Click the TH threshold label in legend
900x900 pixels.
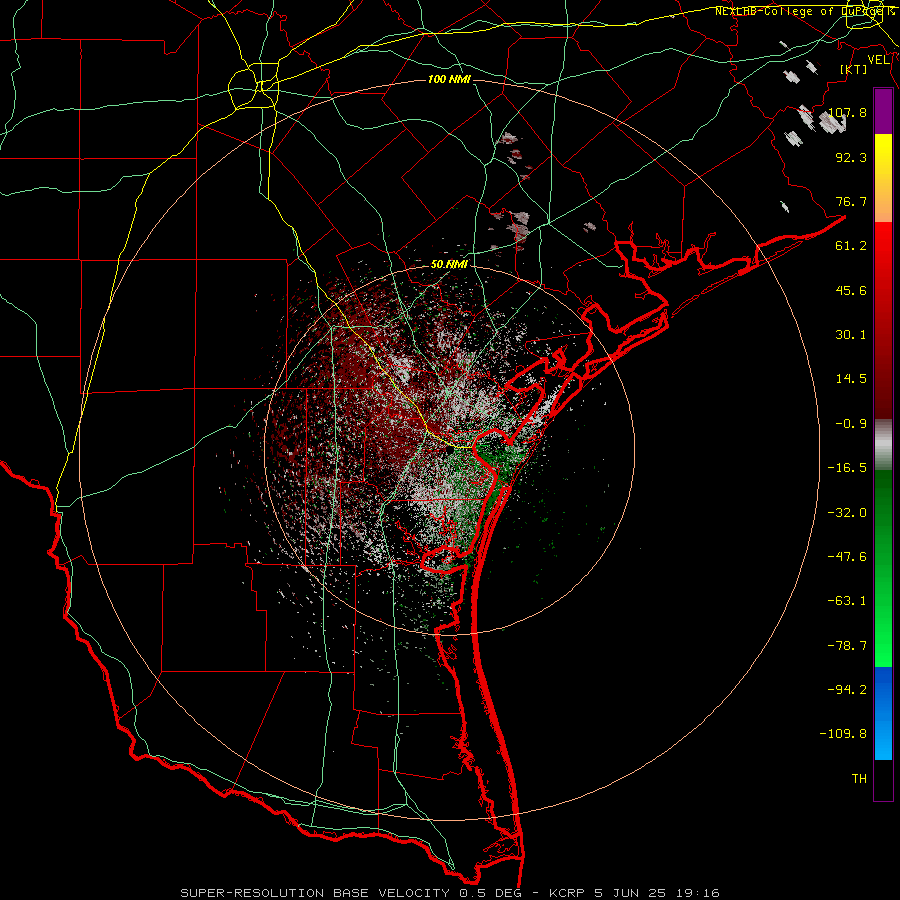(x=859, y=779)
